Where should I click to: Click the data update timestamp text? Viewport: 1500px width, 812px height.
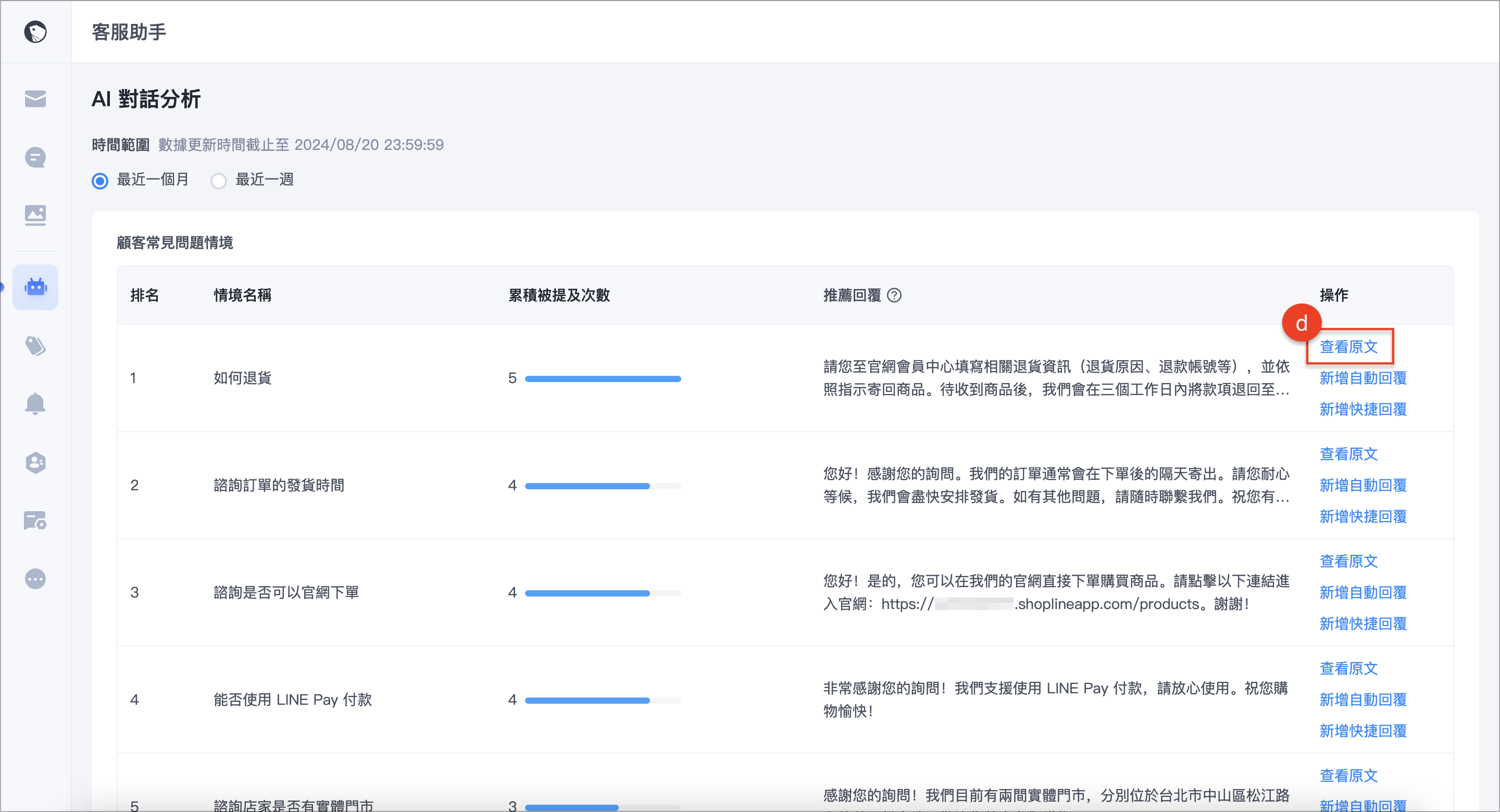click(301, 144)
